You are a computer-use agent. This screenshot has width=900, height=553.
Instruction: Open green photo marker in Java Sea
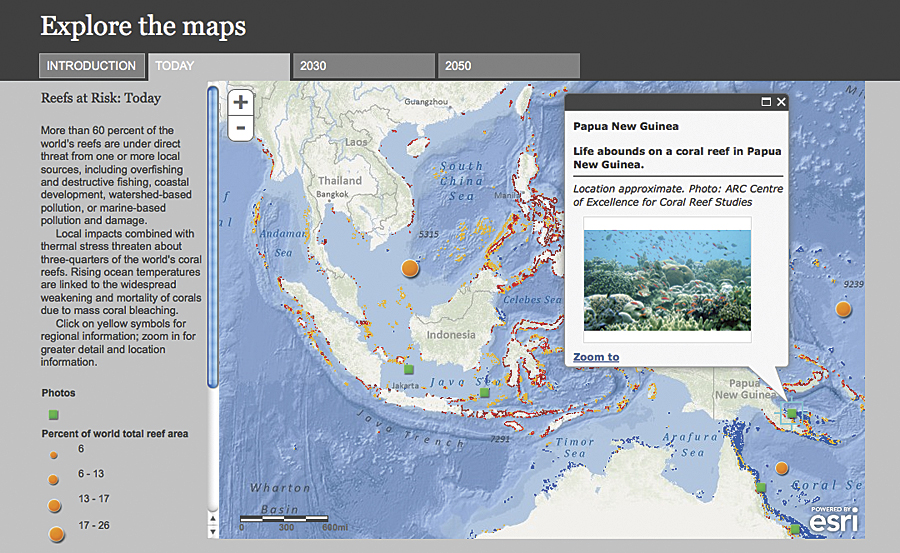(x=484, y=393)
